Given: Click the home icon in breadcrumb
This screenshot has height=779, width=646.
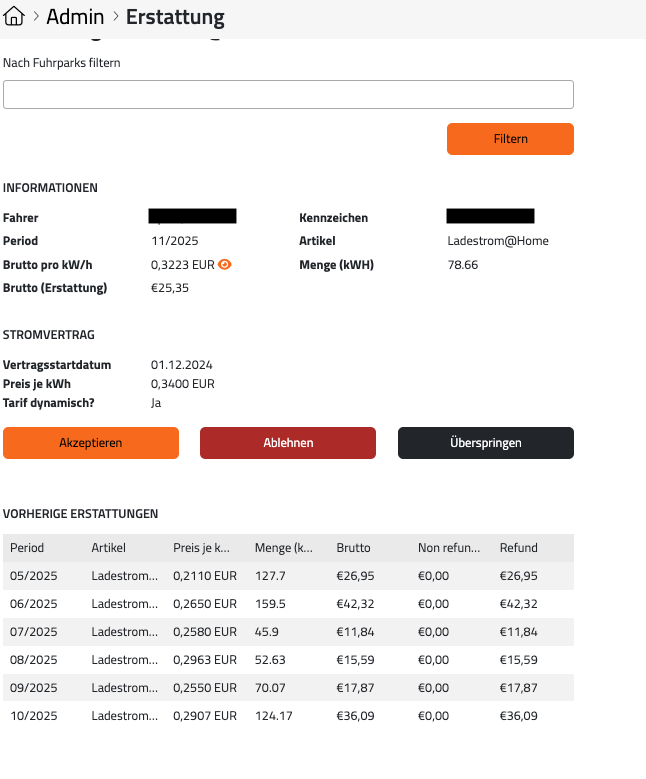Looking at the screenshot, I should click(x=14, y=17).
